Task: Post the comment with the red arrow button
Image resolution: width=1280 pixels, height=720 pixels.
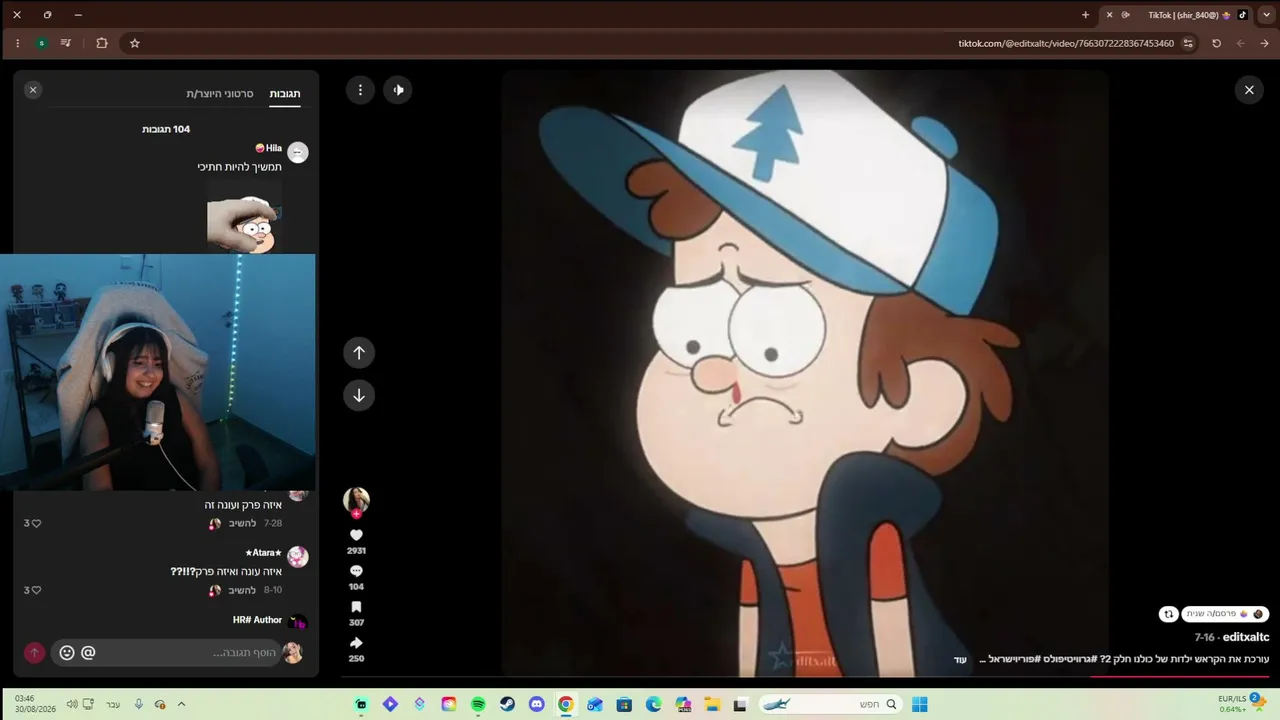Action: tap(34, 653)
